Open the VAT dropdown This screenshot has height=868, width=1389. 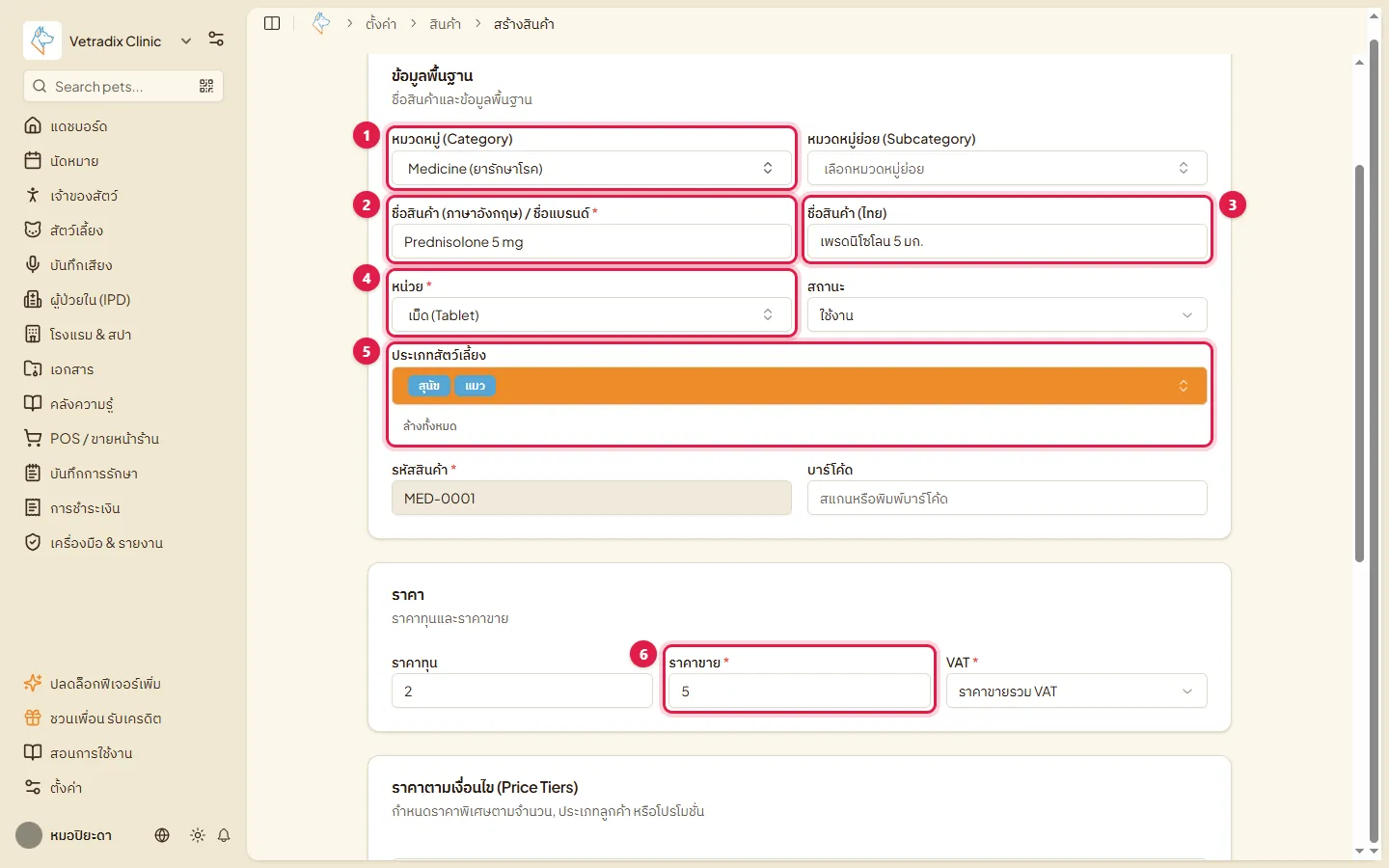click(x=1076, y=691)
